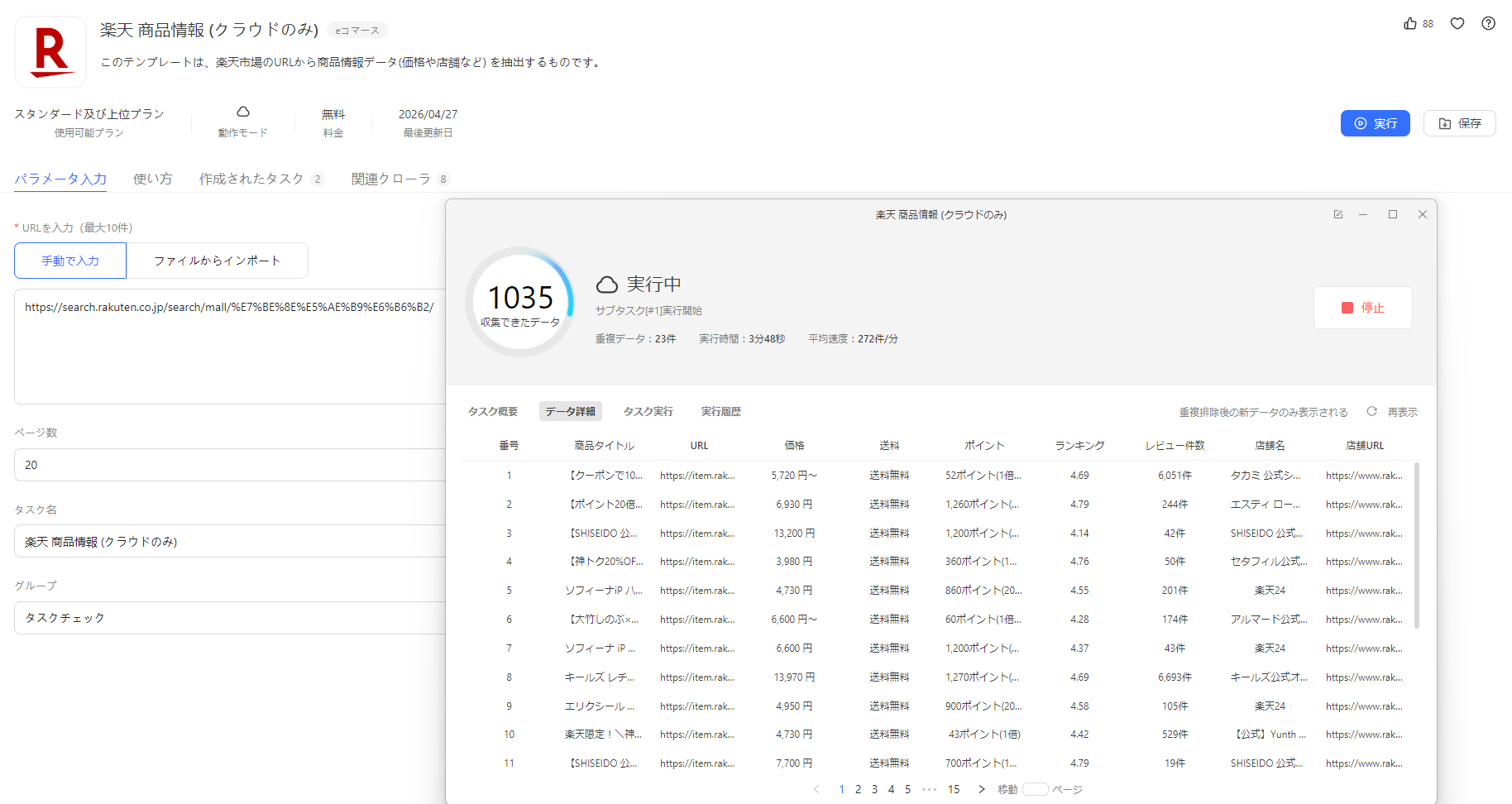The height and width of the screenshot is (804, 1512).
Task: Click the 店舗URL column header
Action: [1365, 445]
